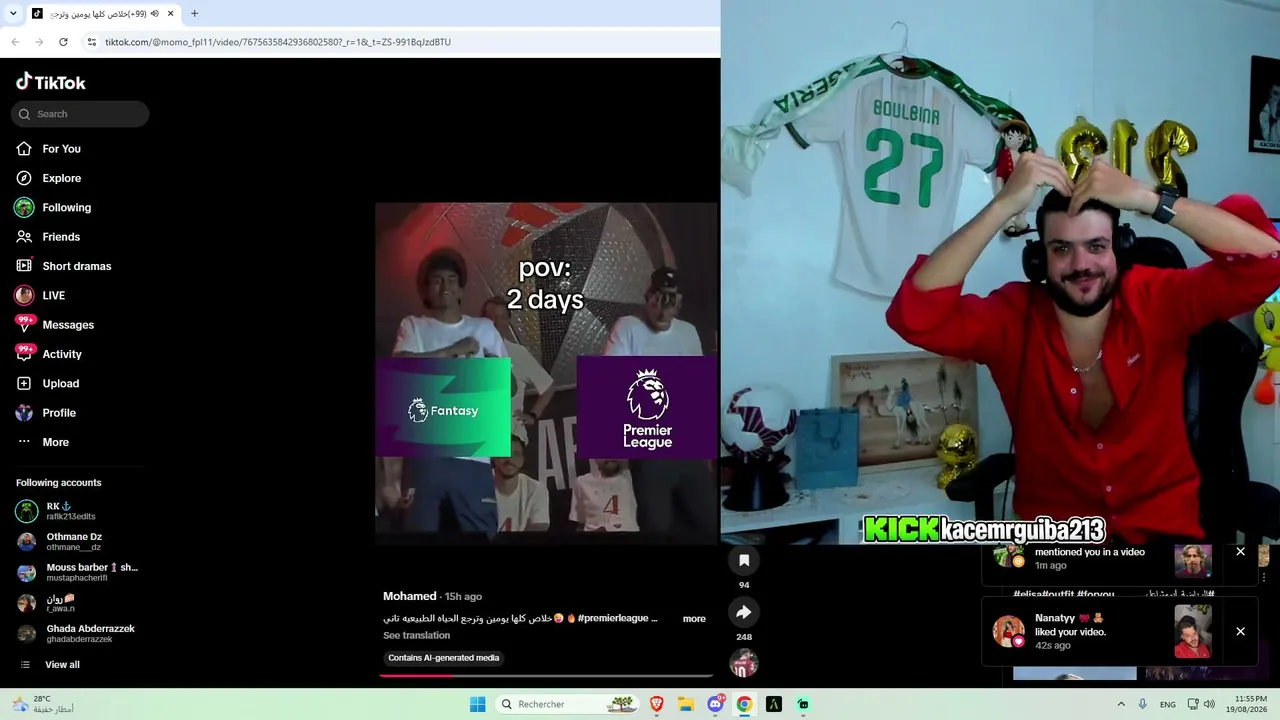Click the microphone tray icon
The height and width of the screenshot is (720, 1280).
point(1143,704)
